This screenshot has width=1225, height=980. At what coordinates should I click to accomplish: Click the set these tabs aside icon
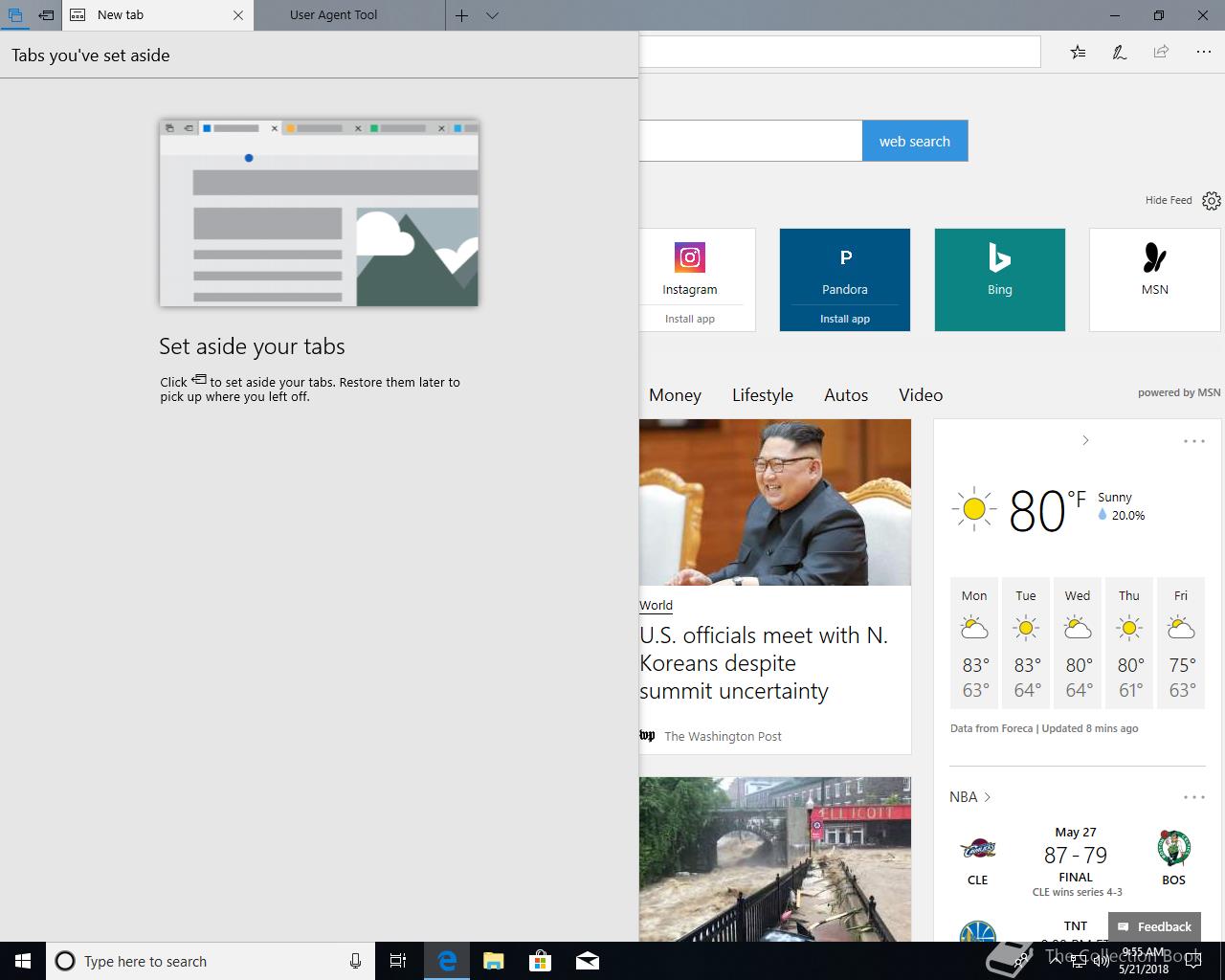46,15
